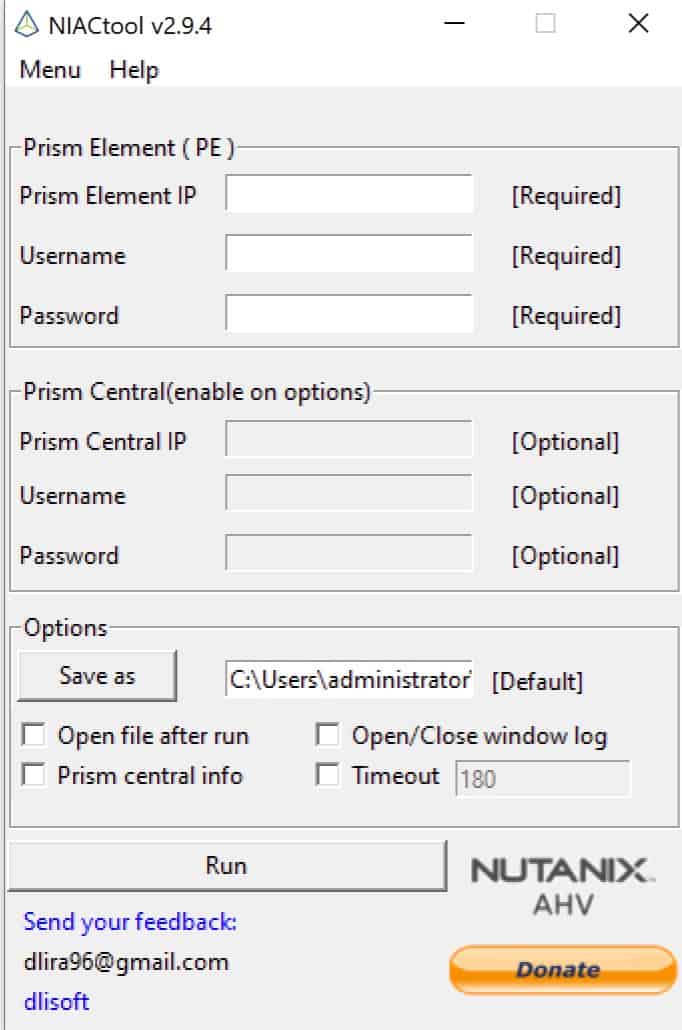Tick the Prism central info checkbox
Screen dimensions: 682x1030
pos(34,775)
